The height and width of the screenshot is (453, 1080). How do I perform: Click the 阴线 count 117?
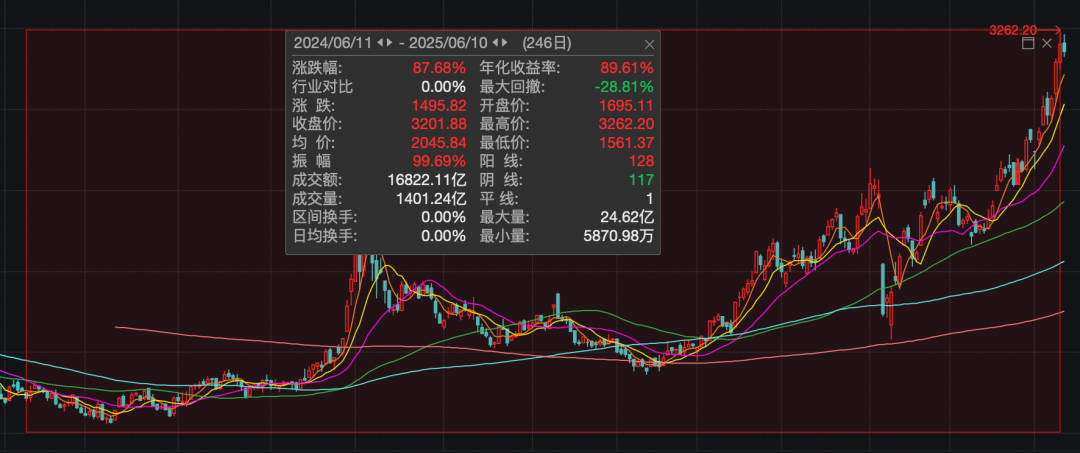point(641,180)
